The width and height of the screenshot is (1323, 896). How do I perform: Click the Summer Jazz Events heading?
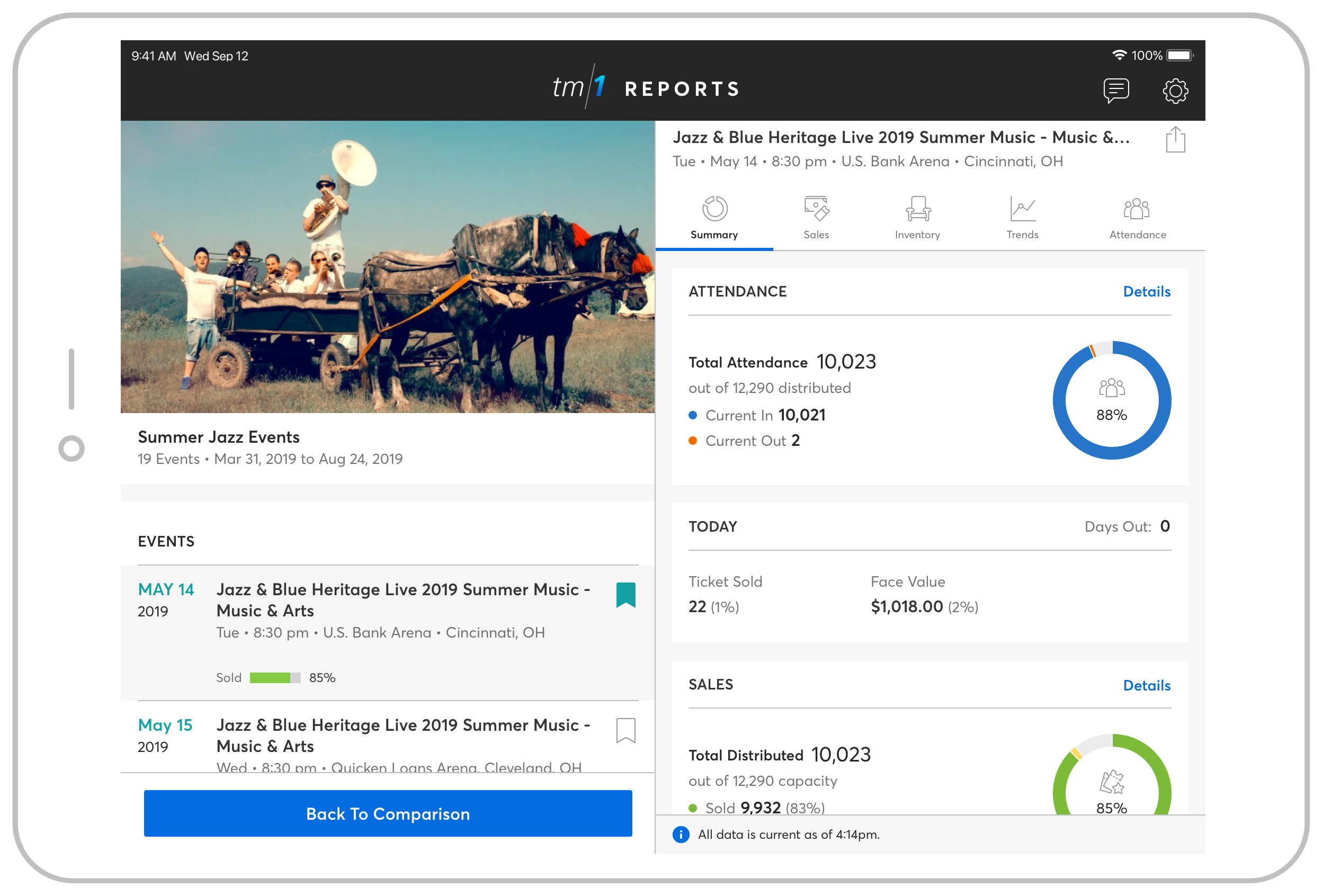pyautogui.click(x=219, y=437)
